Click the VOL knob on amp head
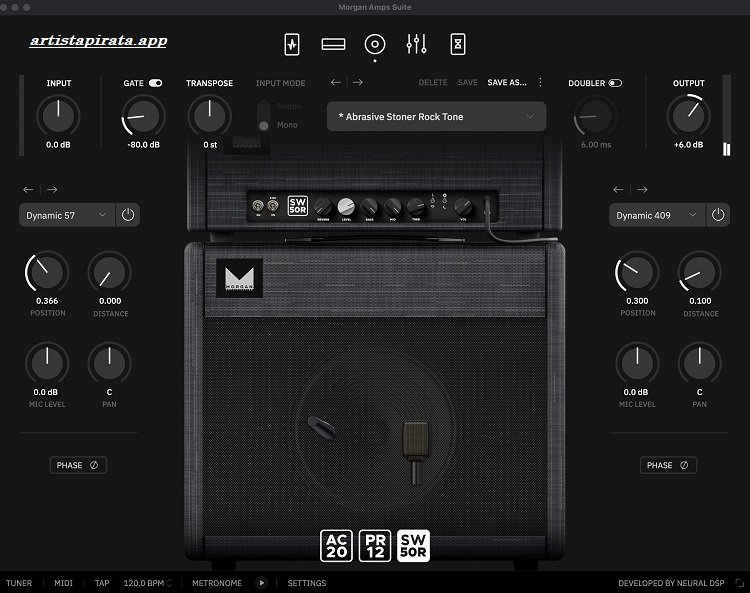 tap(463, 207)
